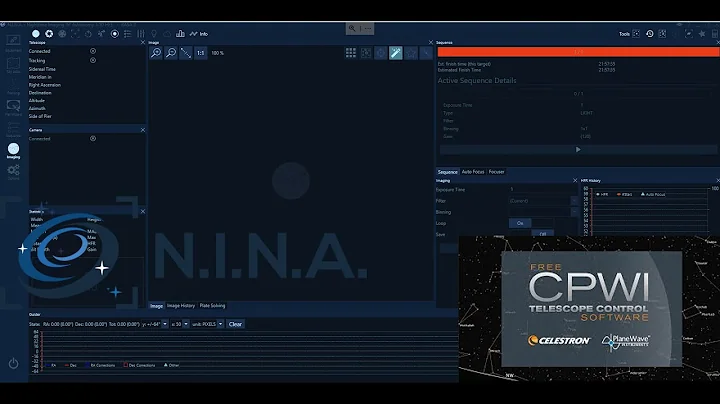Screen dimensions: 720x404
Task: Clear the guider graph with the Clear button
Action: click(x=235, y=324)
